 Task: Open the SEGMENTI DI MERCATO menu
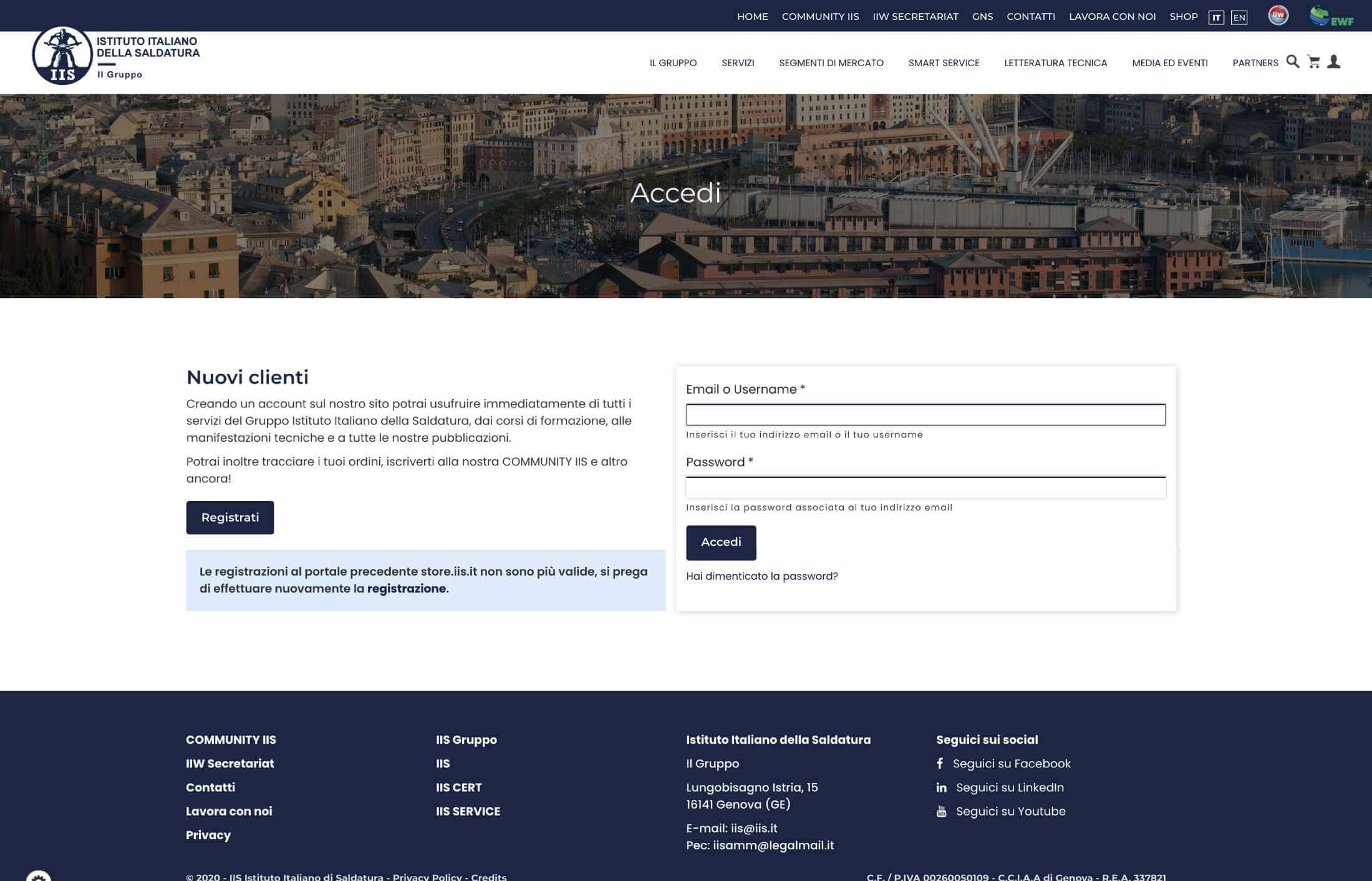click(831, 62)
